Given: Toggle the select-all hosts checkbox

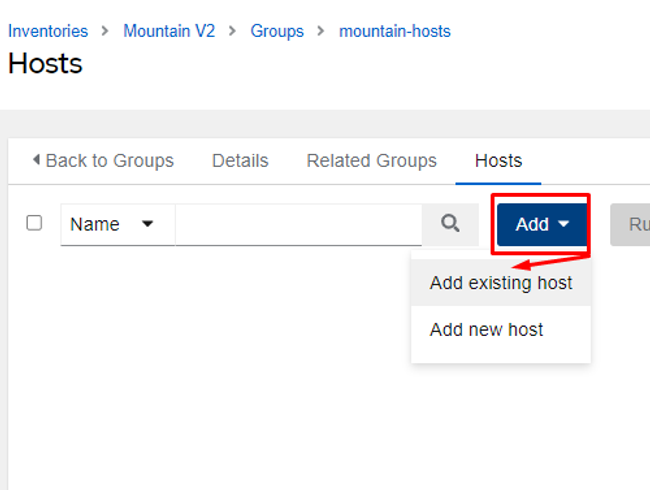Looking at the screenshot, I should tap(34, 223).
